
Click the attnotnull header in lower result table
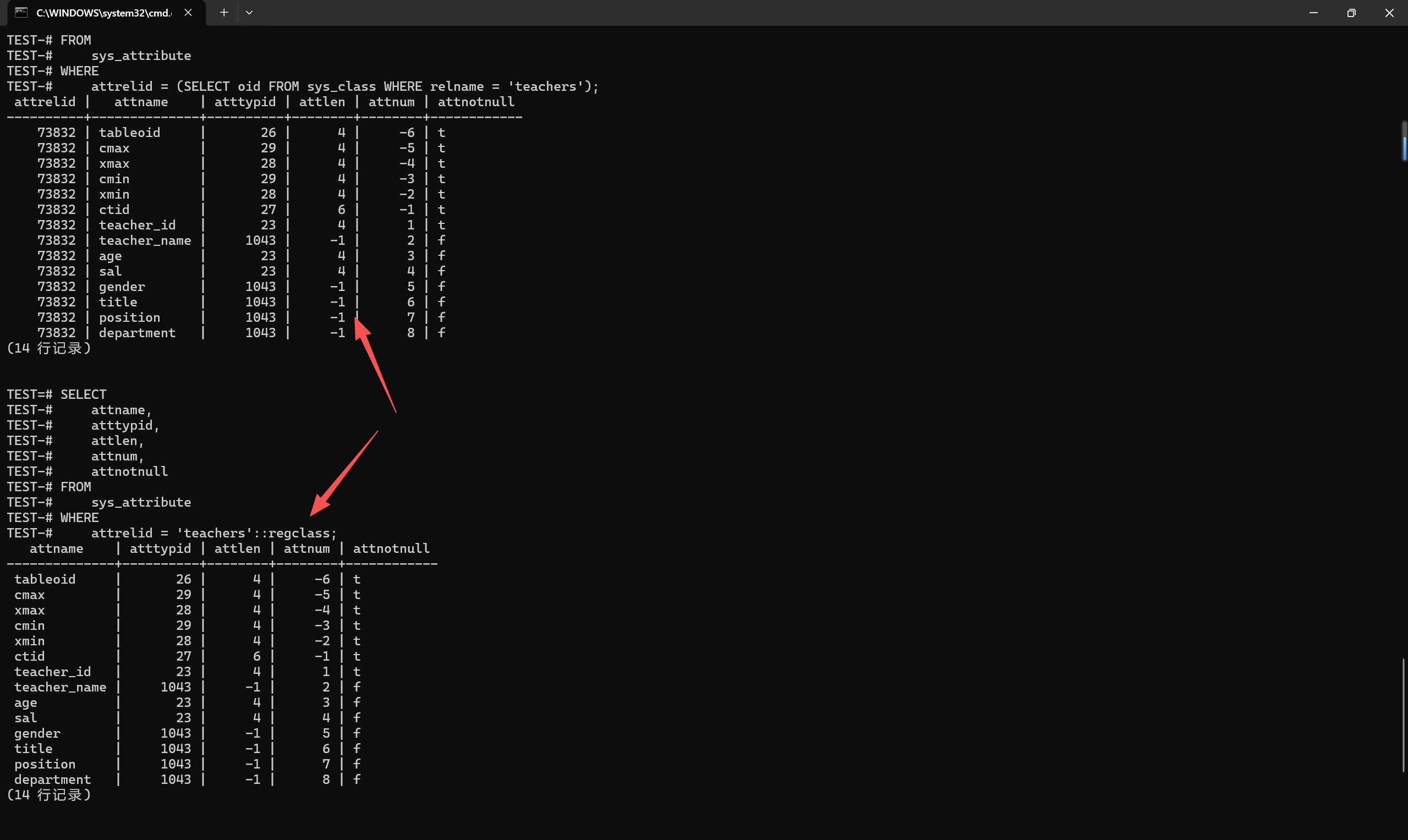point(391,548)
